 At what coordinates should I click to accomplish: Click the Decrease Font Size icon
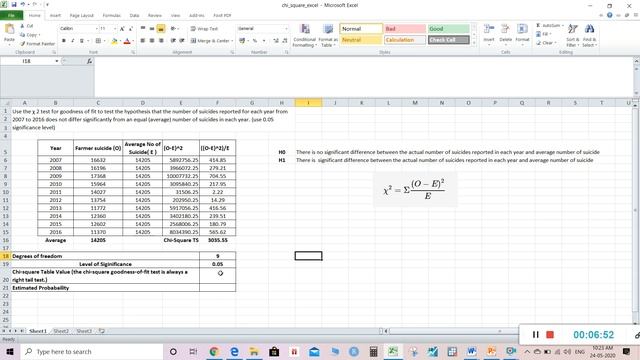point(131,29)
